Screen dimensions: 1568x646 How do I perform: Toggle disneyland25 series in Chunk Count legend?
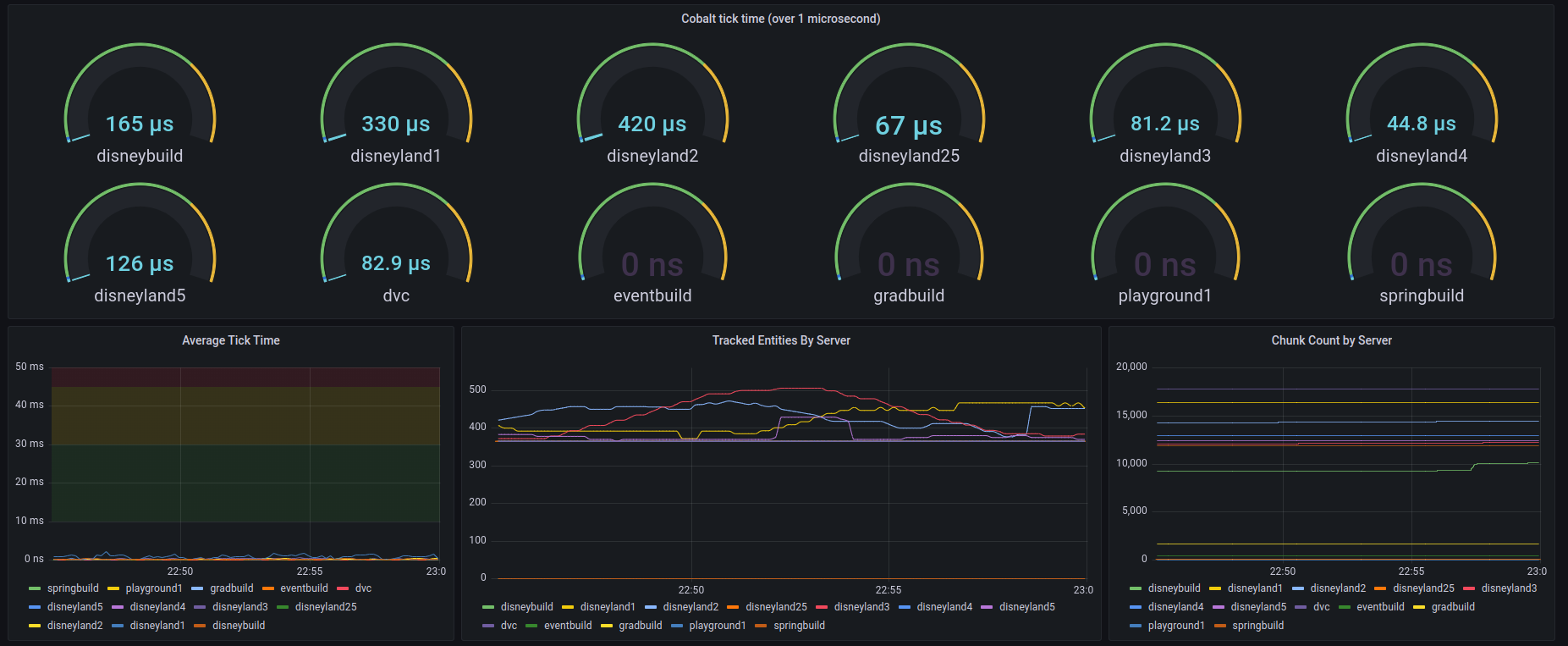tap(1423, 588)
